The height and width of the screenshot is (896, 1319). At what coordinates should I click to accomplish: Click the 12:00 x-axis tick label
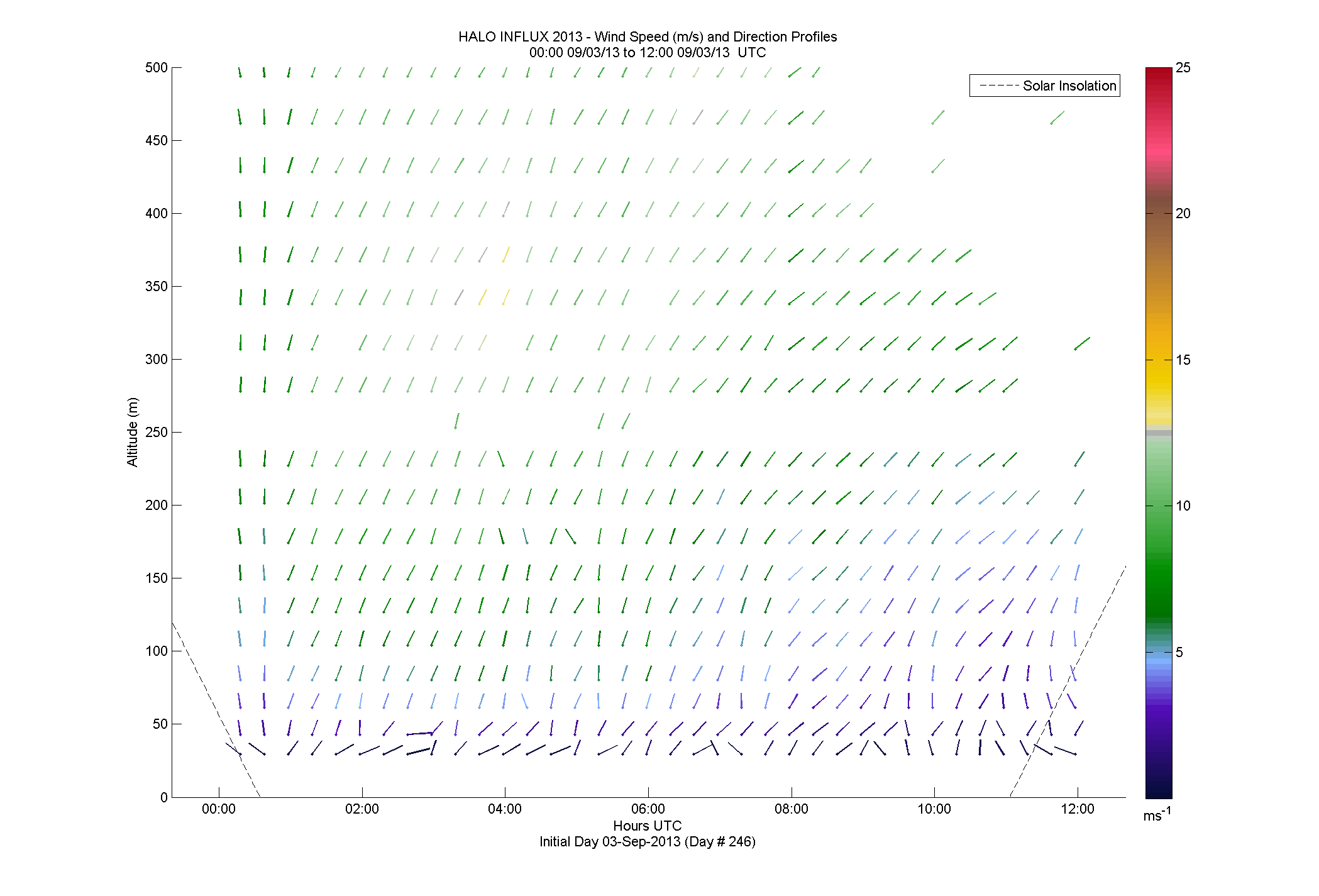click(x=1078, y=809)
